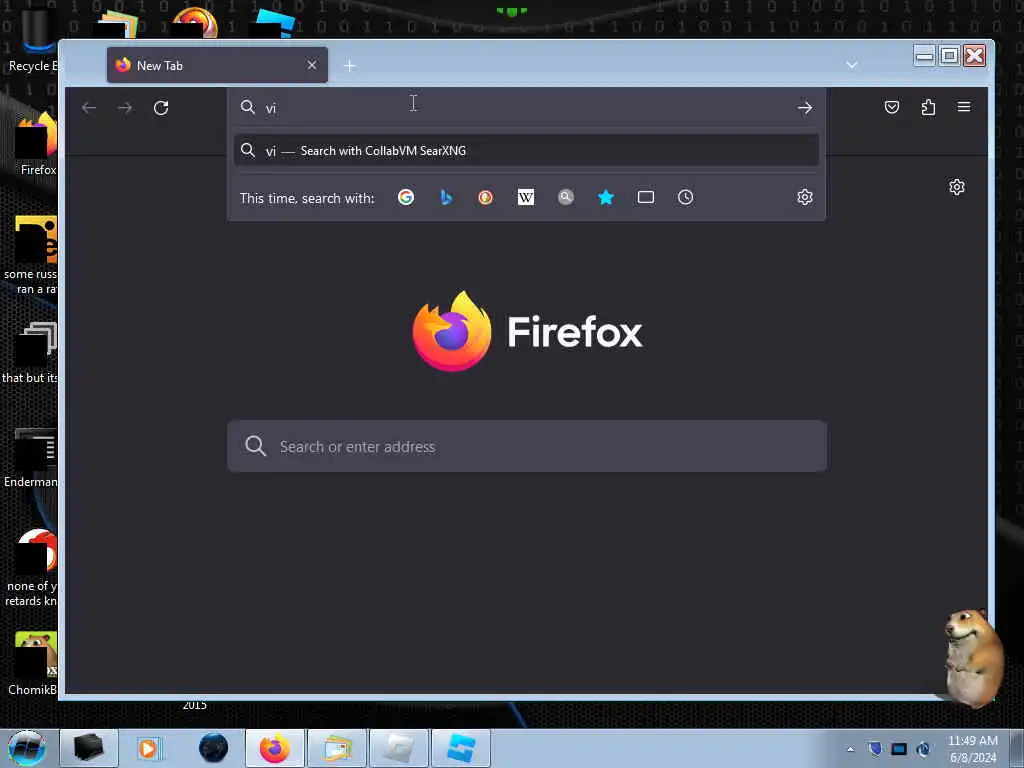Choose Bing one-off search engine
The width and height of the screenshot is (1024, 768).
(446, 197)
